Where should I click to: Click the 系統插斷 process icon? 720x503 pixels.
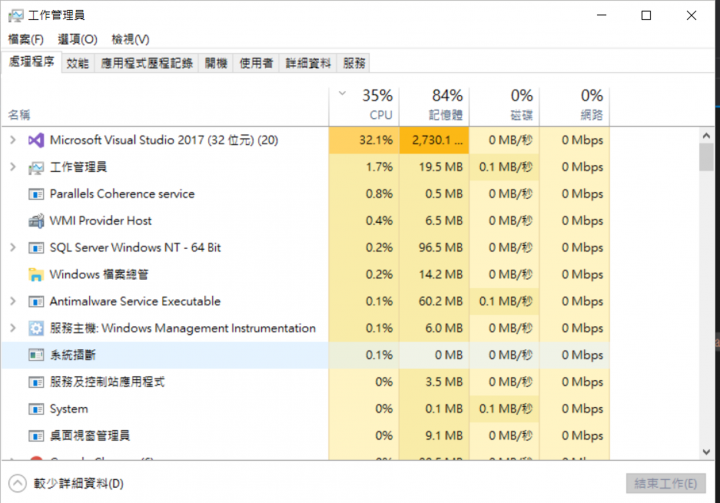pyautogui.click(x=36, y=355)
